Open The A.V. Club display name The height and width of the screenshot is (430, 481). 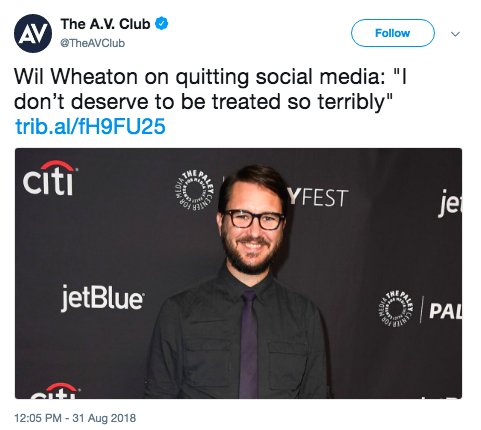pos(105,24)
